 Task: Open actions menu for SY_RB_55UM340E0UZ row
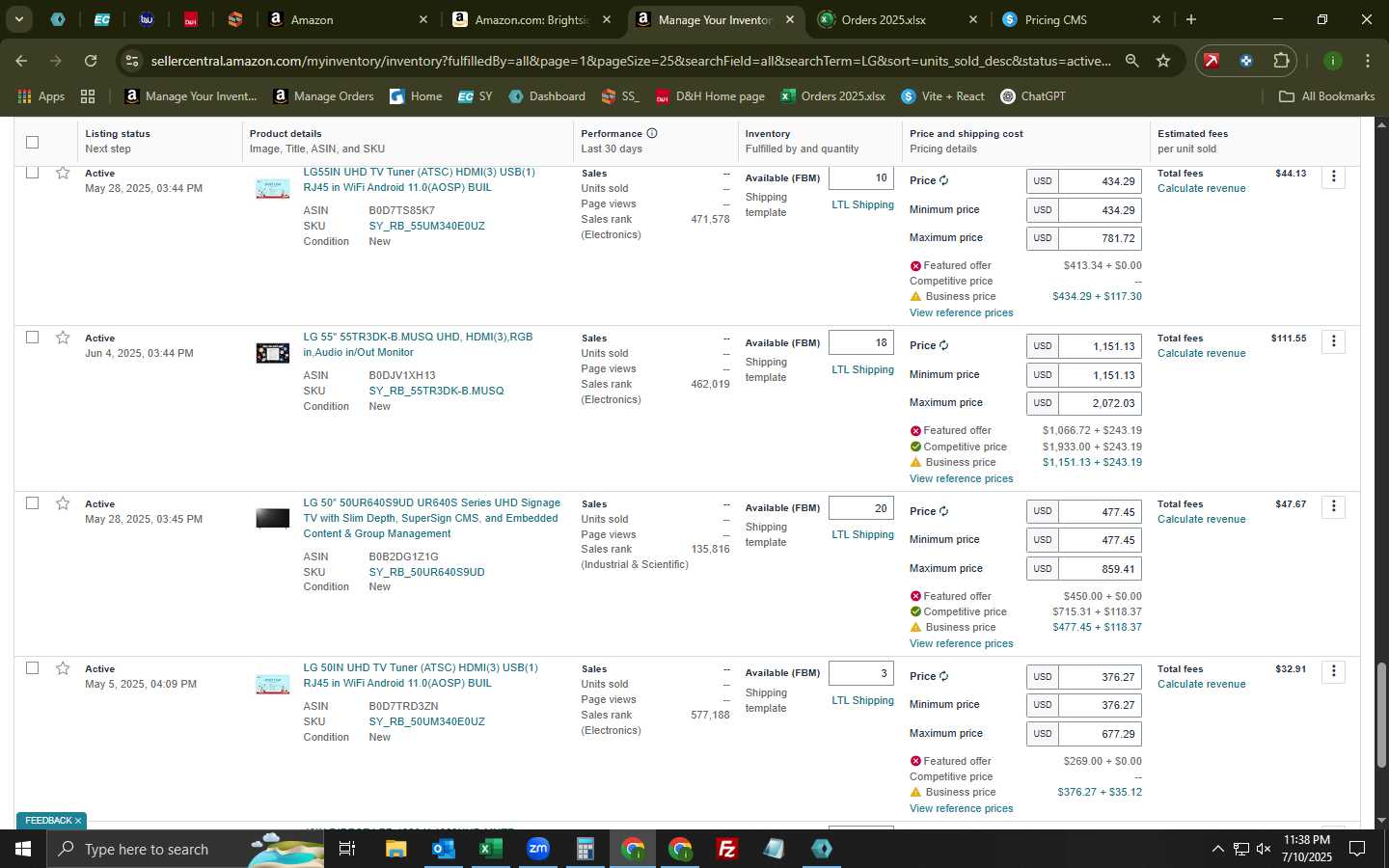point(1333,176)
